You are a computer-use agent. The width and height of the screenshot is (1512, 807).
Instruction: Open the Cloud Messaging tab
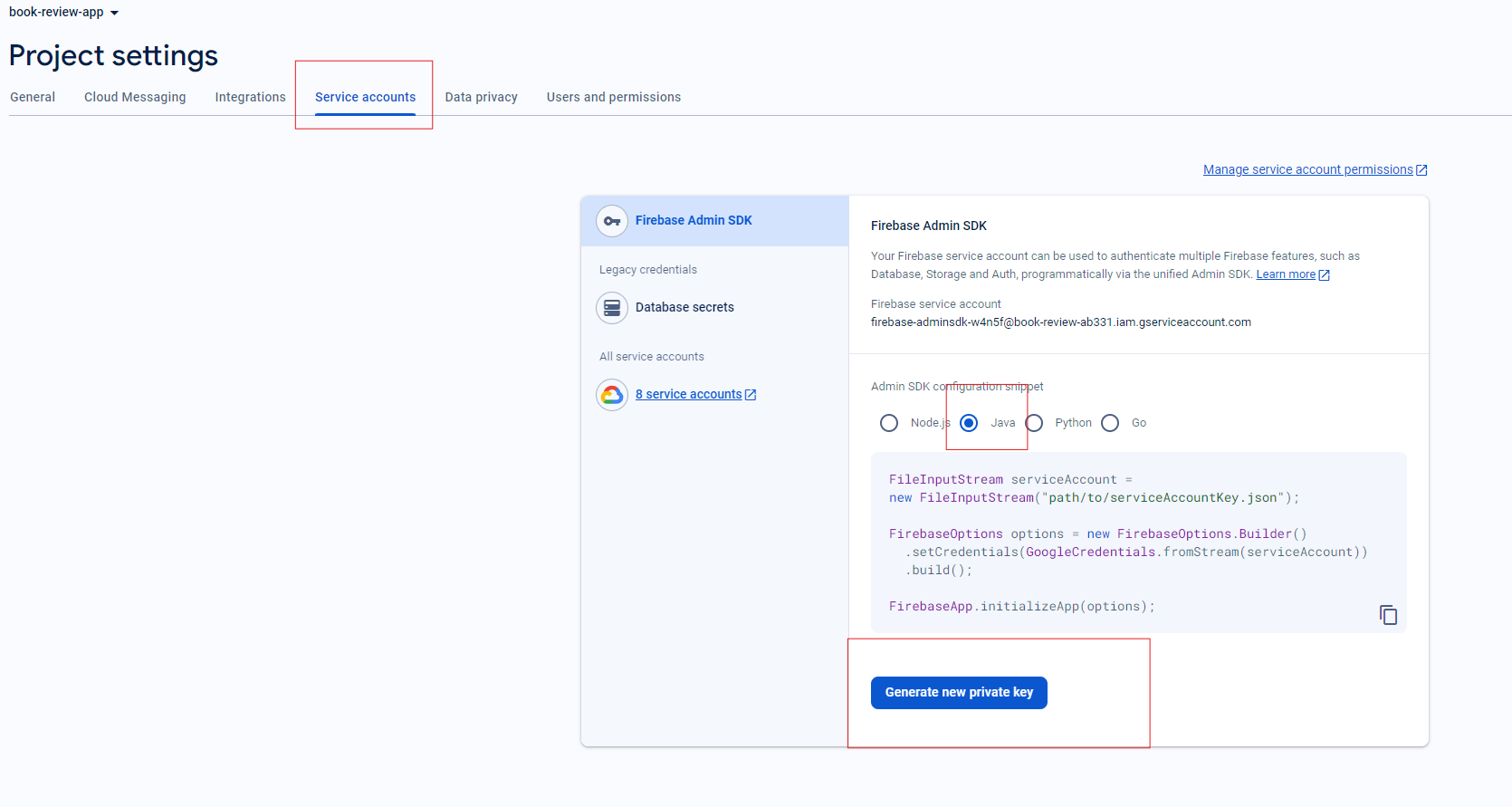coord(135,97)
